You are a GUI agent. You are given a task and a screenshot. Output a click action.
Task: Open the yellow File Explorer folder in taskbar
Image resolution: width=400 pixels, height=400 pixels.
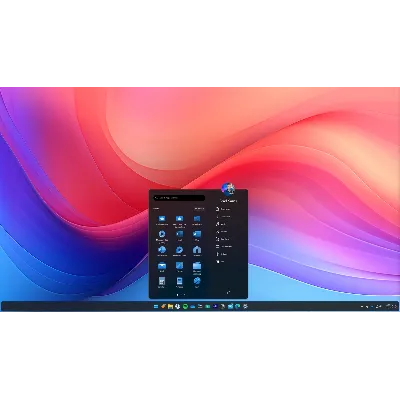170,306
